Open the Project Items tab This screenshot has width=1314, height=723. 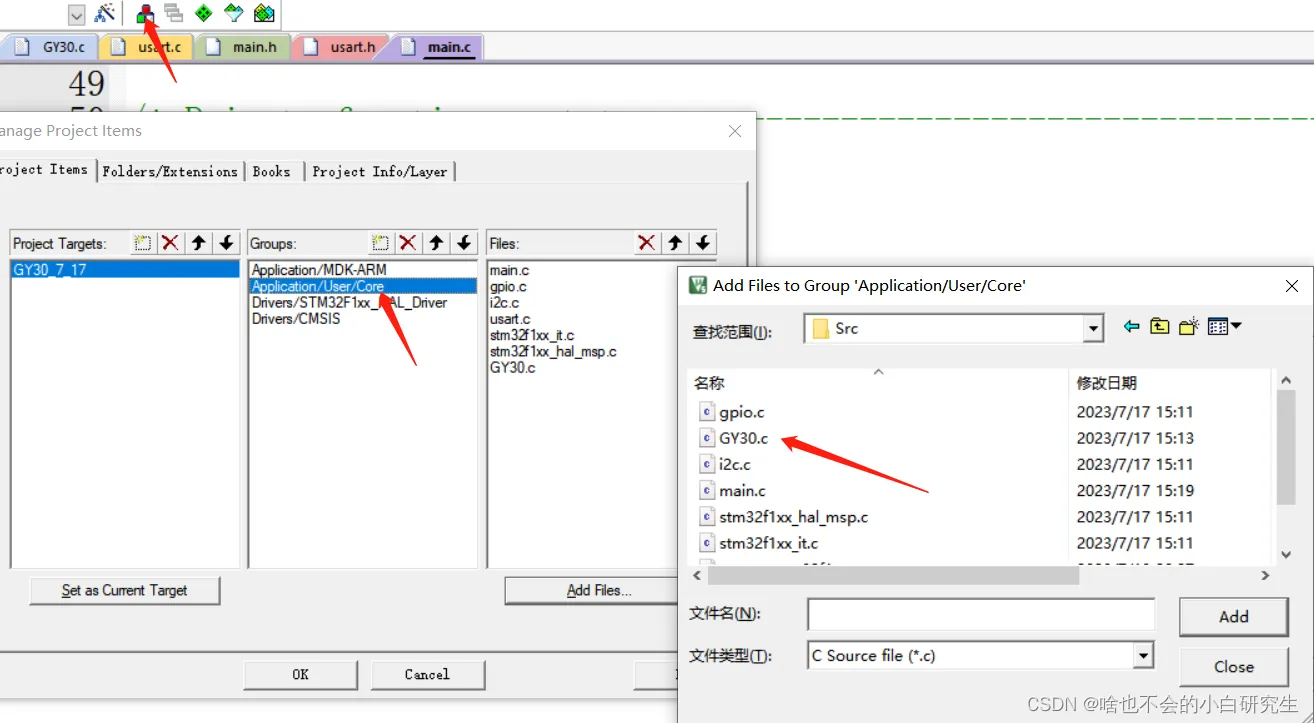point(45,170)
